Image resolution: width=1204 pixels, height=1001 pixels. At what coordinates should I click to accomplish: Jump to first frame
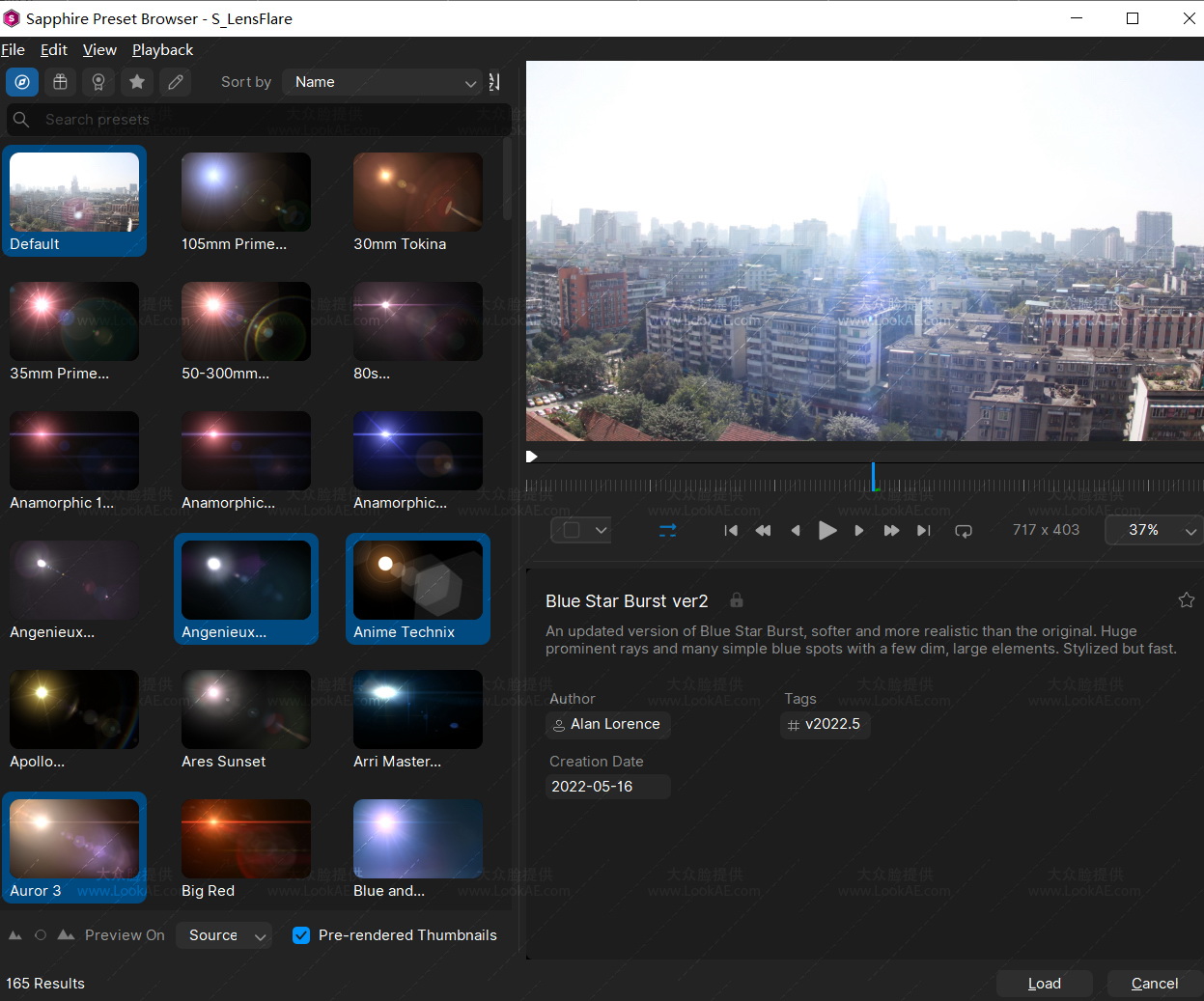click(731, 530)
